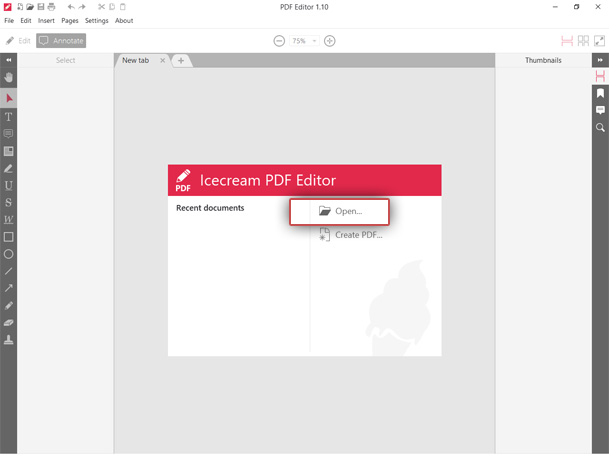Show the Bookmarks sidebar panel
Viewport: 609px width, 468px height.
600,93
